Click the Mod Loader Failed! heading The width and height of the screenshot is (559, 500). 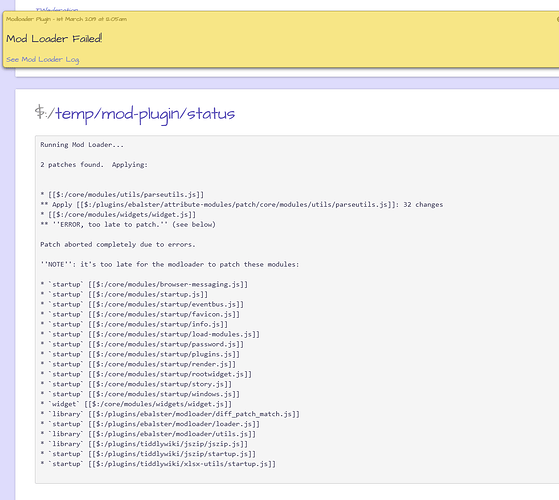click(54, 38)
